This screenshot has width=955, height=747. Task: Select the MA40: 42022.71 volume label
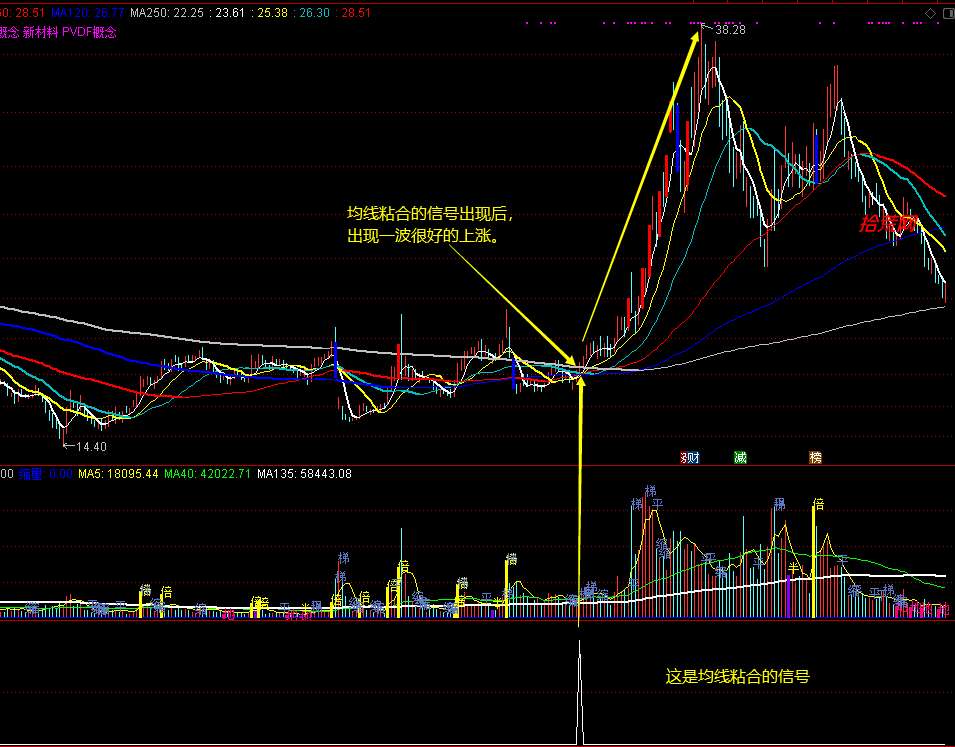(x=207, y=473)
